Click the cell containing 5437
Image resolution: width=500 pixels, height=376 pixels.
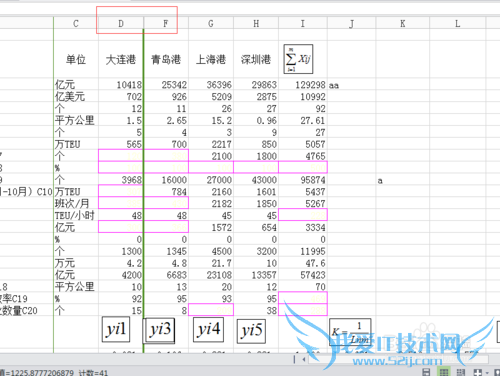tap(303, 192)
